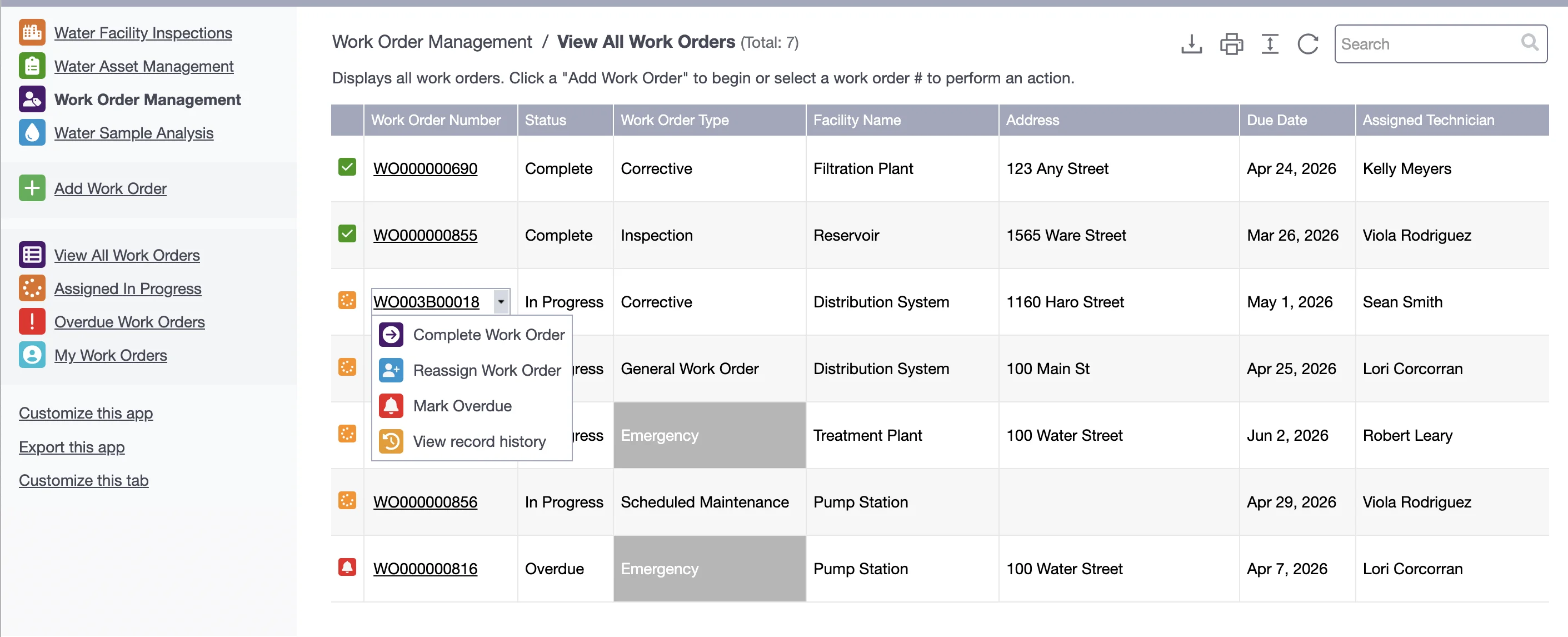
Task: Click the row height adjustment icon
Action: tap(1270, 44)
